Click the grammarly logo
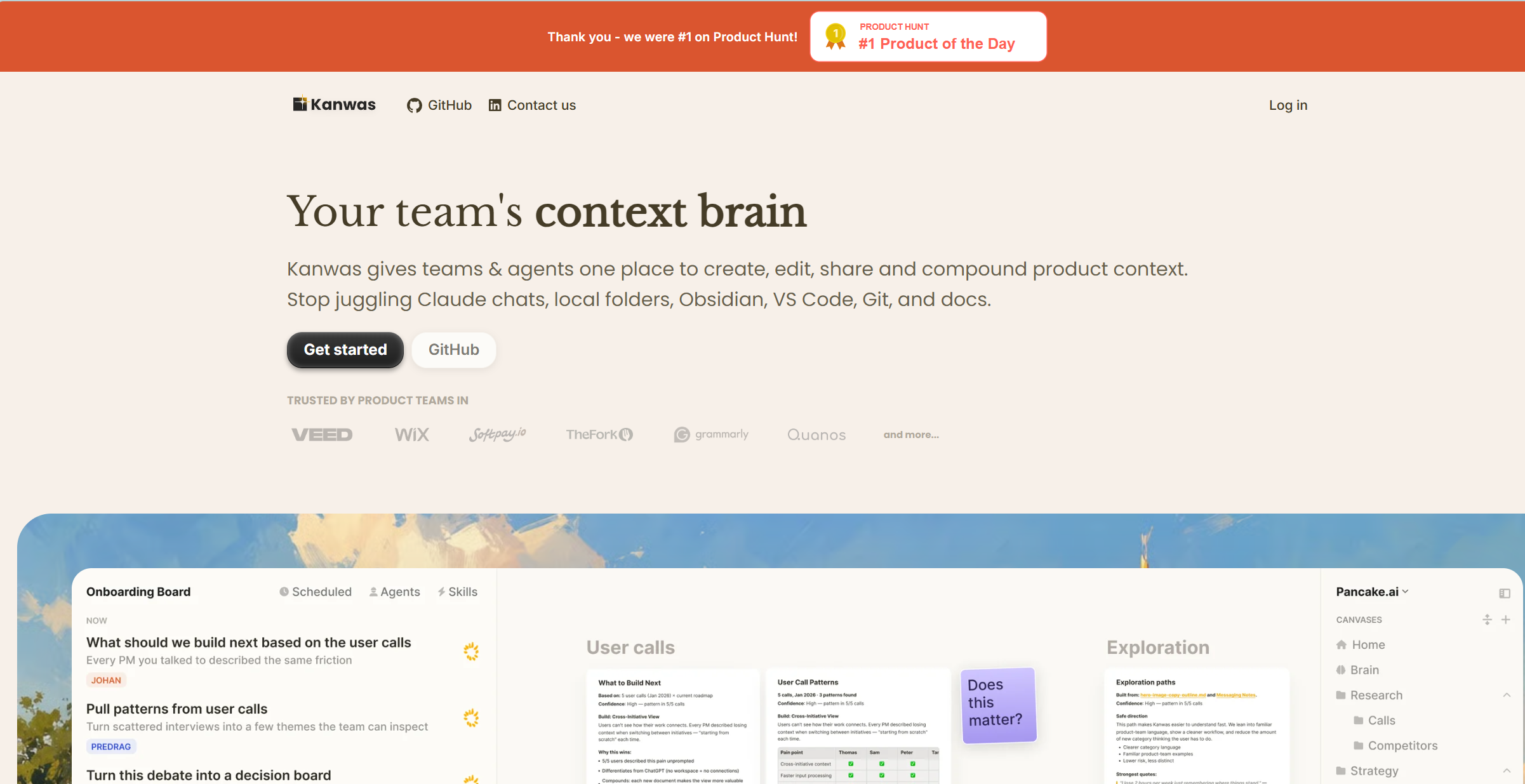Viewport: 1525px width, 784px height. pos(711,435)
